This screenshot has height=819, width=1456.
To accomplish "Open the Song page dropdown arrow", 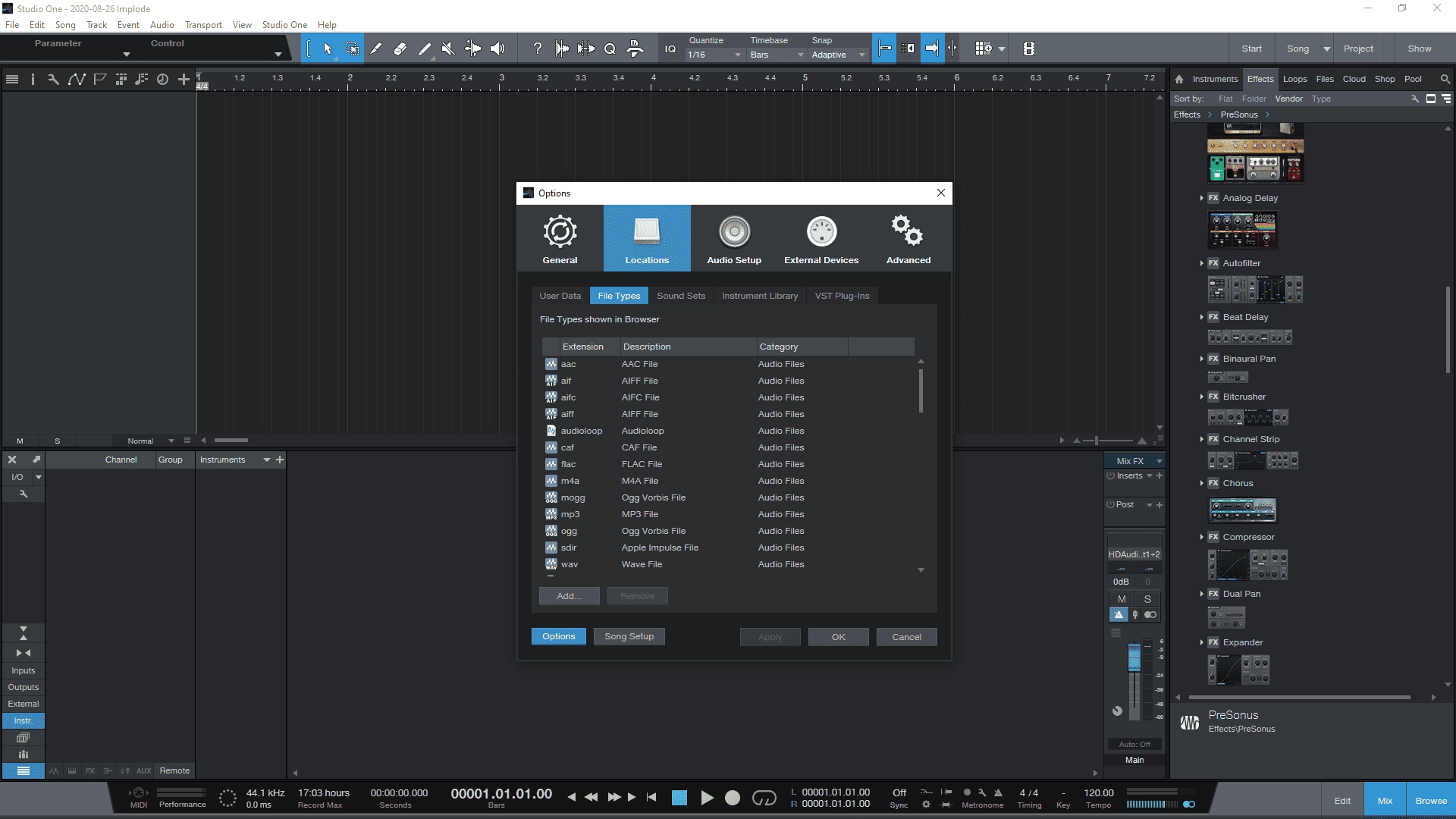I will tap(1326, 49).
